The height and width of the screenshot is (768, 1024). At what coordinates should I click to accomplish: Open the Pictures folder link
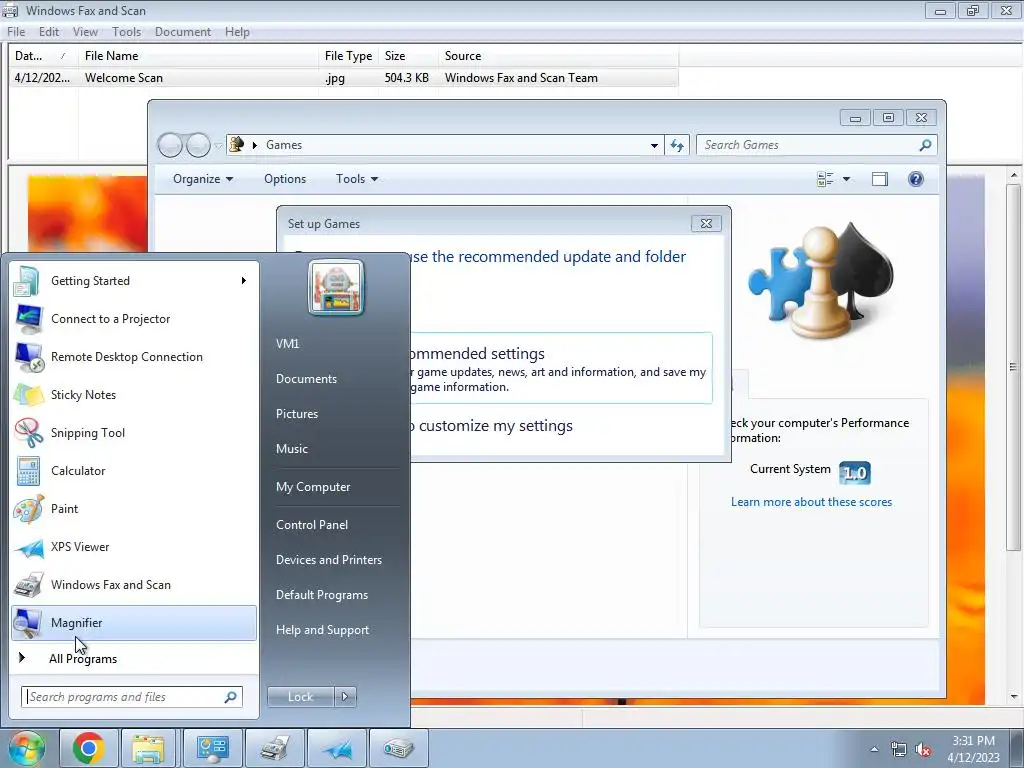tap(296, 414)
